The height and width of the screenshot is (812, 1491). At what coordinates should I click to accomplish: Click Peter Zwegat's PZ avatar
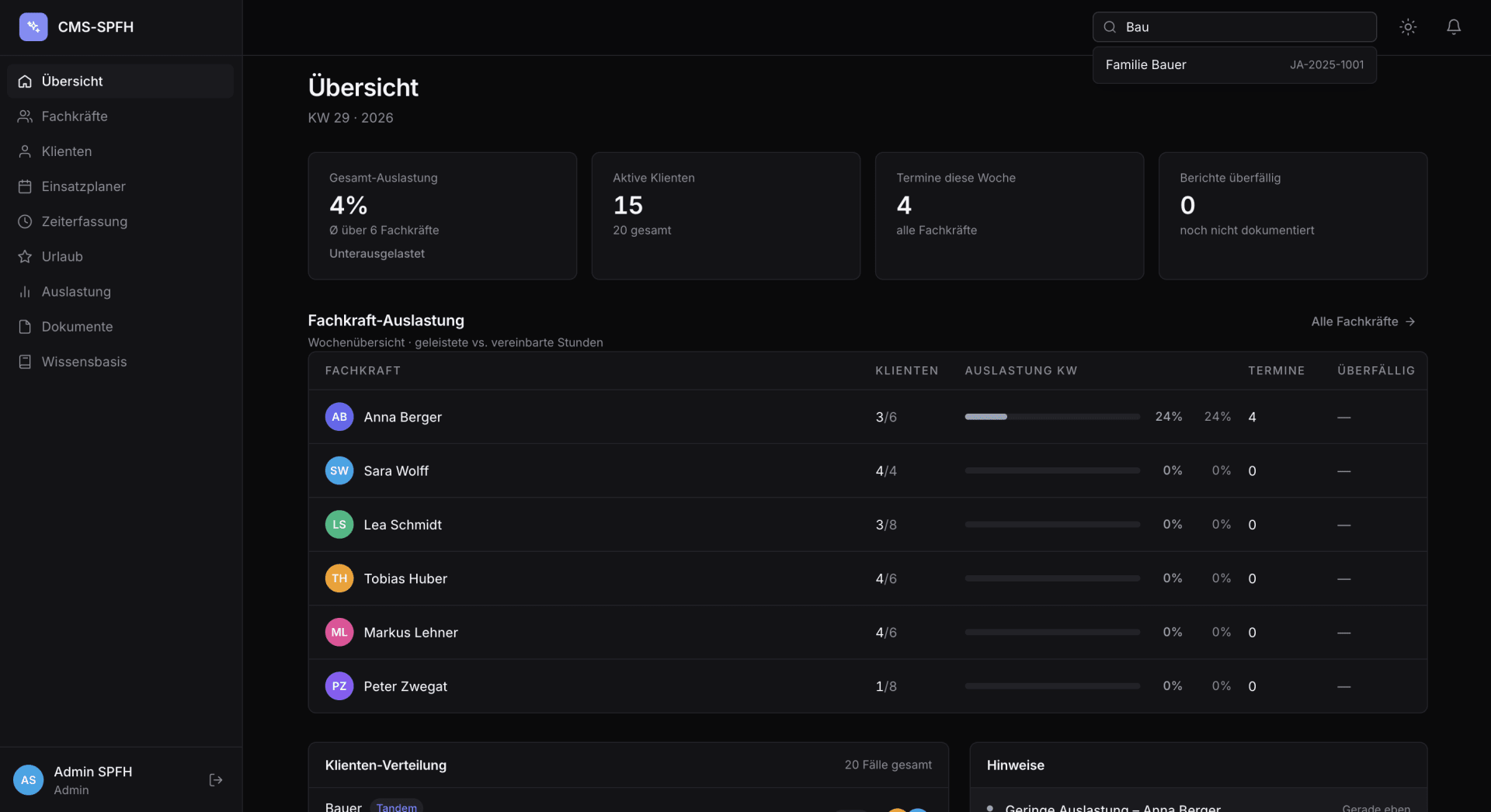(339, 686)
